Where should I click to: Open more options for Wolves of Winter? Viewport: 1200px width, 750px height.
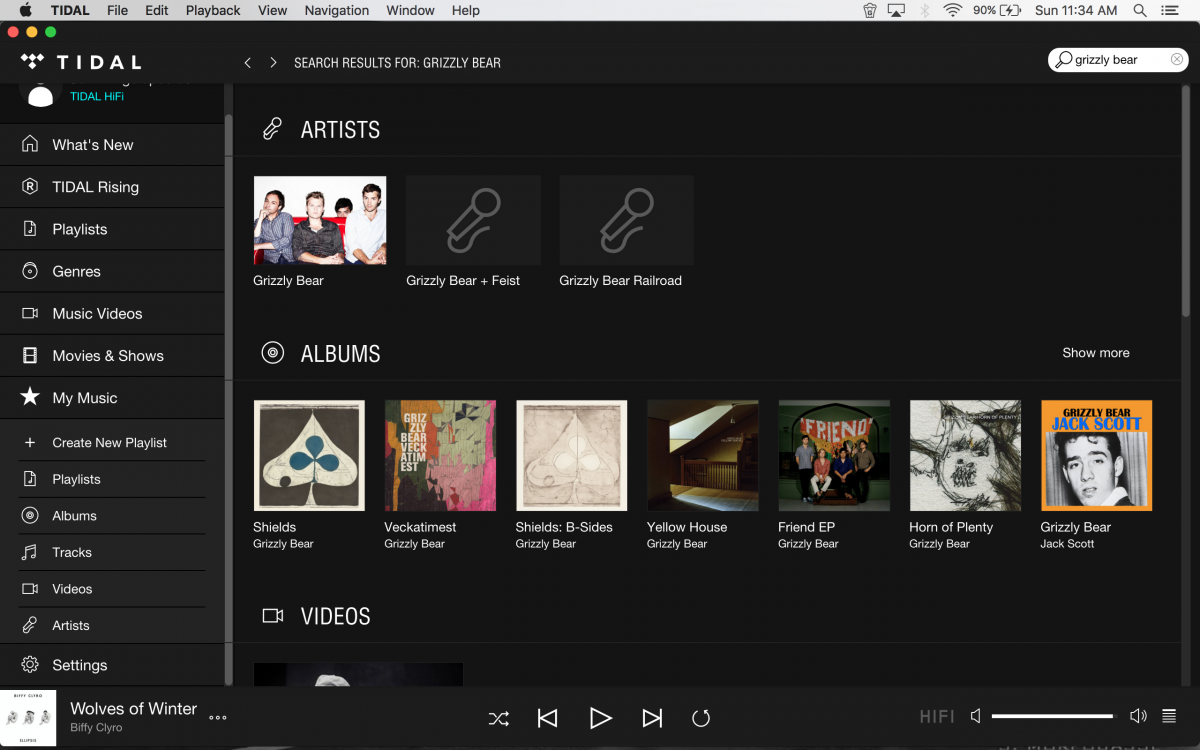(x=218, y=717)
